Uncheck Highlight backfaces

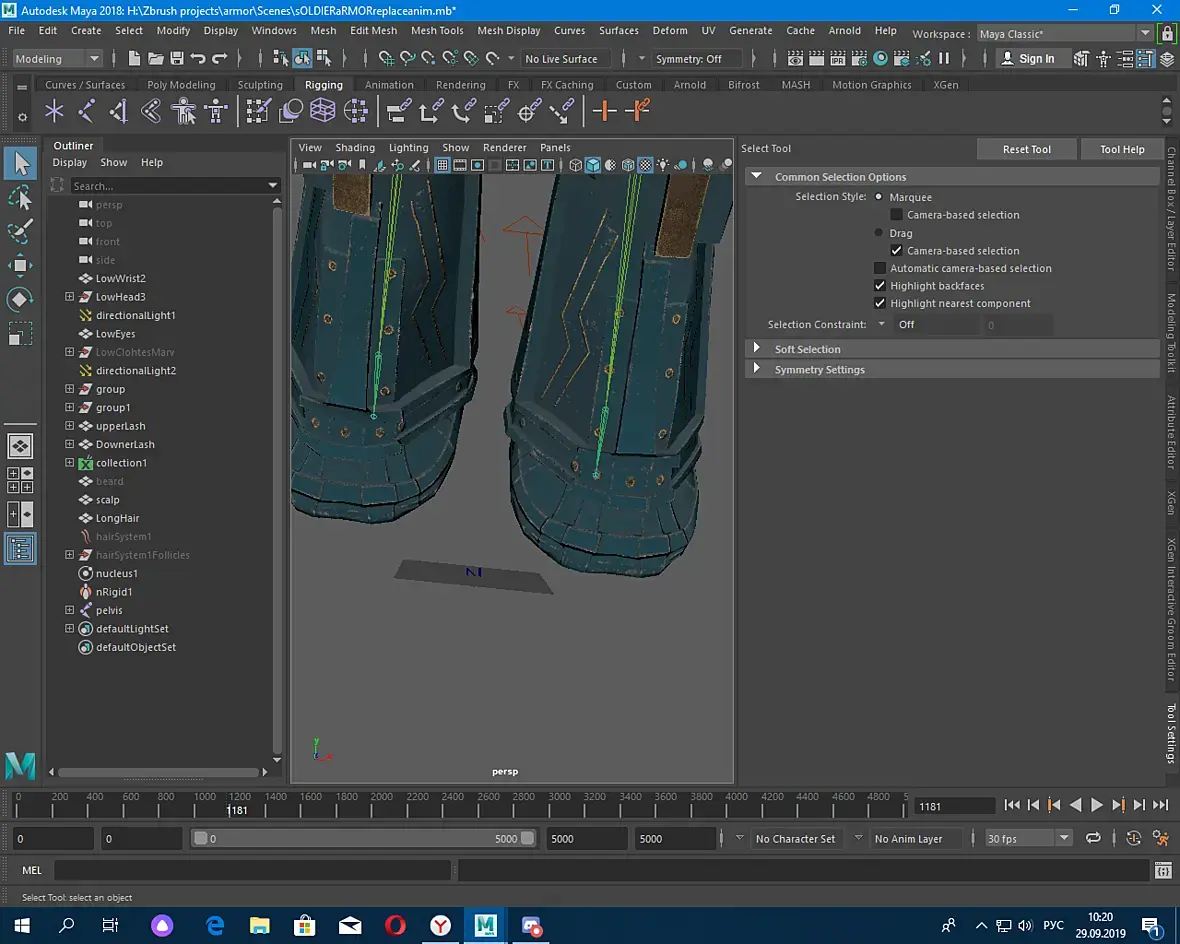880,286
